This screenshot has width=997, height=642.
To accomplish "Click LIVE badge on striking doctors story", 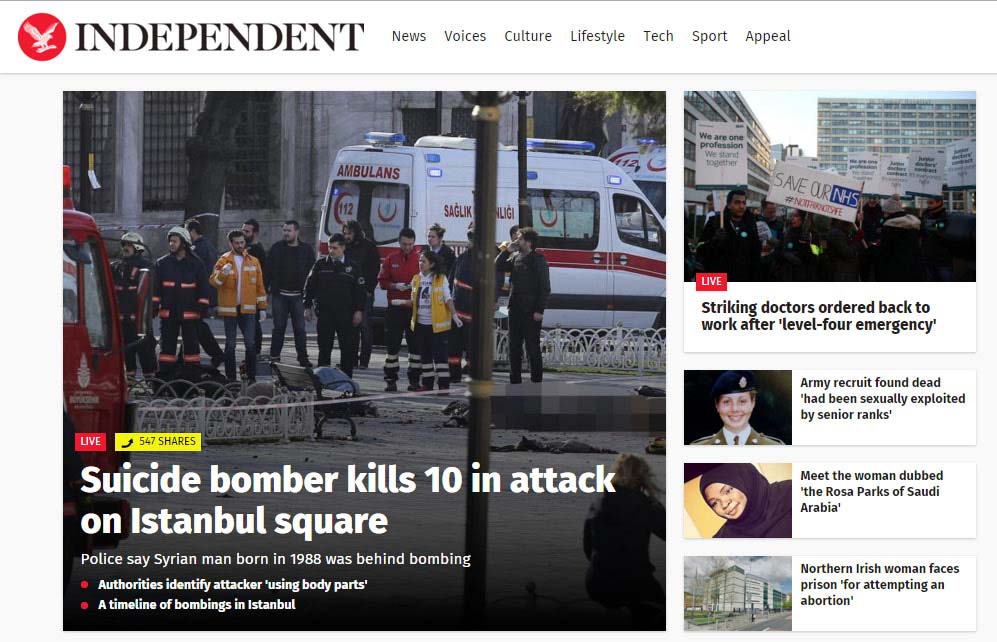I will (711, 281).
